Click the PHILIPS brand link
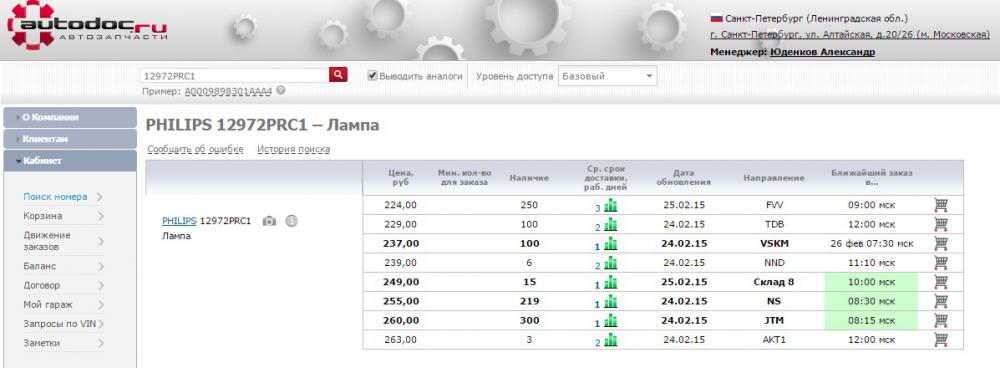This screenshot has width=1000, height=368. (179, 221)
